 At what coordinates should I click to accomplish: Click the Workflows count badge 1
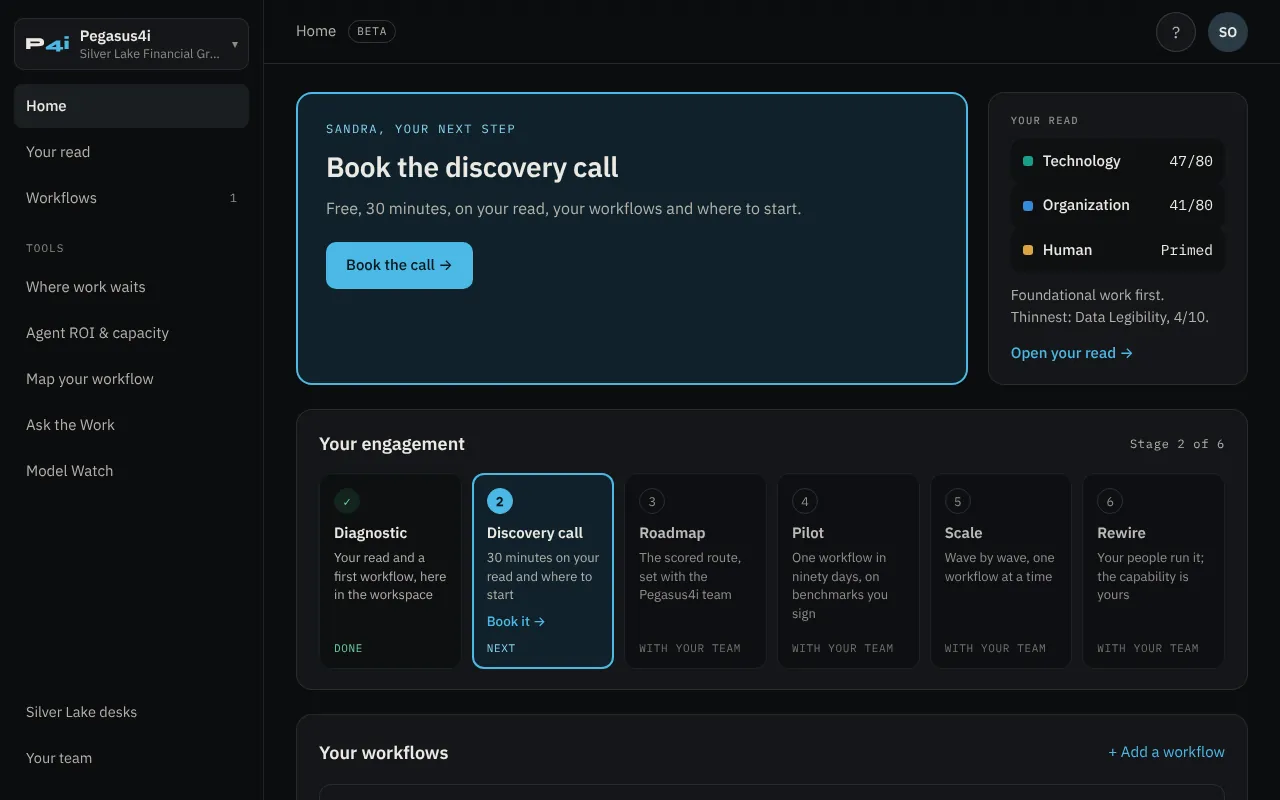233,198
